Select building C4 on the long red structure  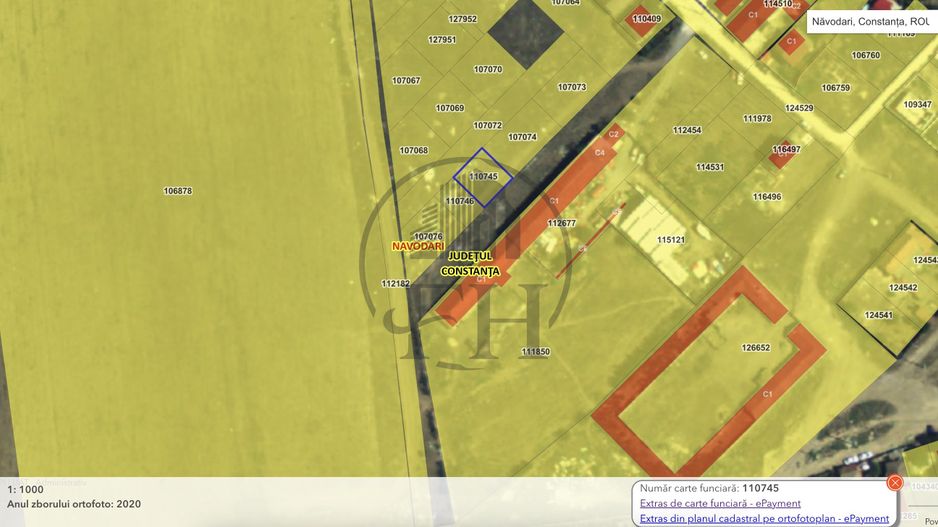(599, 153)
